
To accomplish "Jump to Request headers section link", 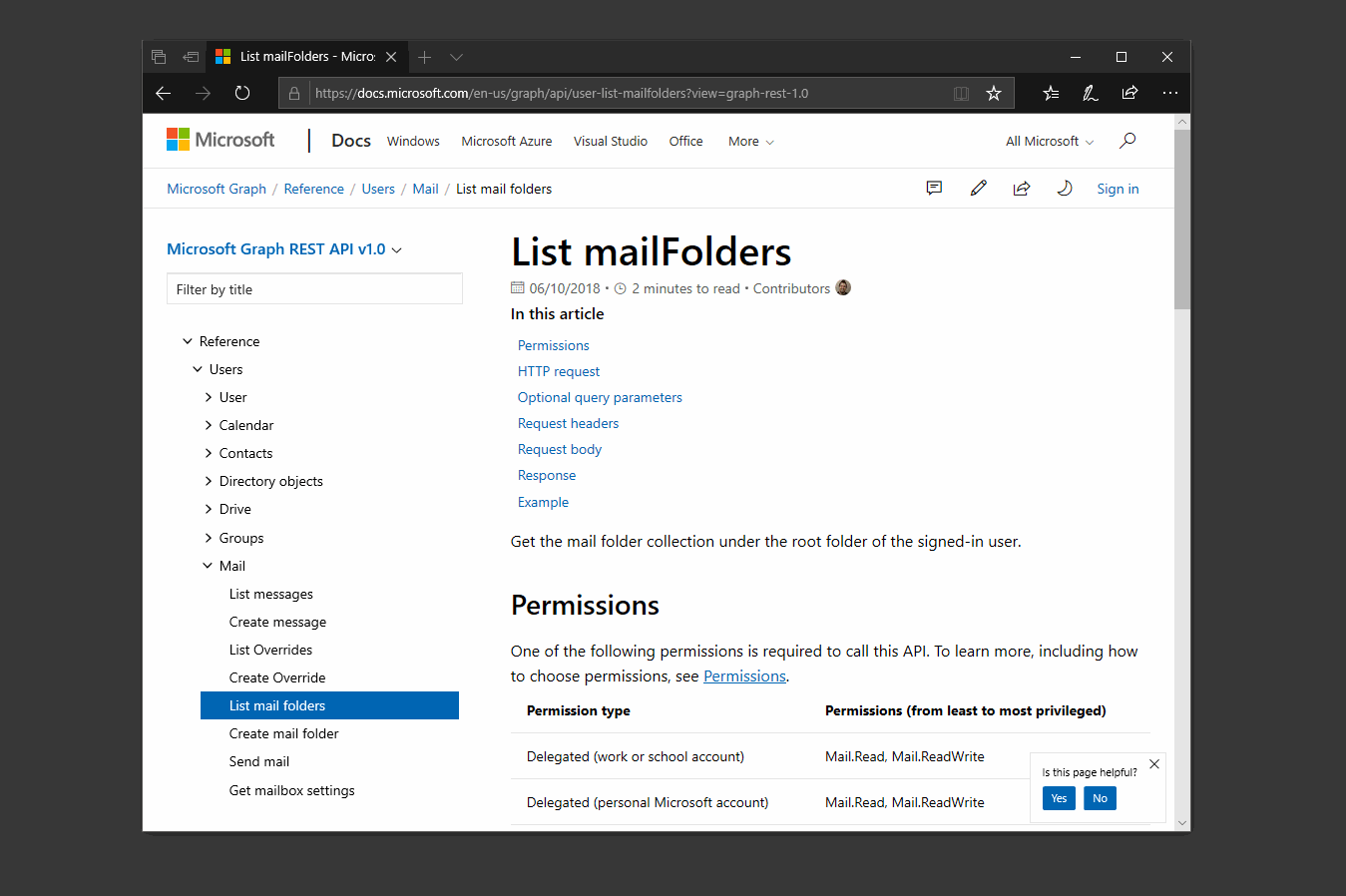I will click(x=568, y=423).
